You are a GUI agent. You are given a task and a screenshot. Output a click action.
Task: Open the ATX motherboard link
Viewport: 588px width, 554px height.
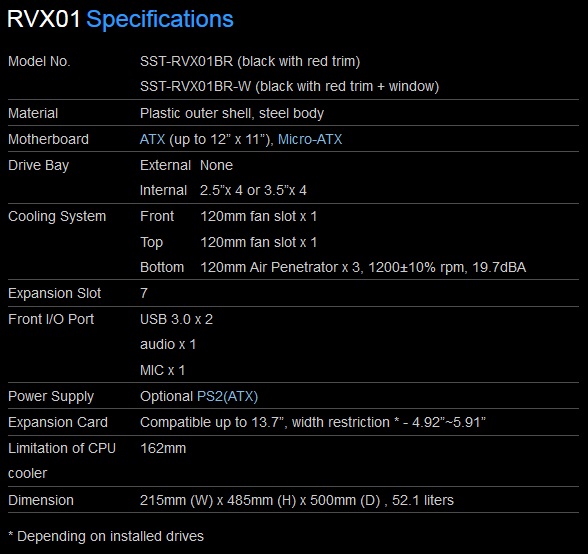pyautogui.click(x=152, y=139)
